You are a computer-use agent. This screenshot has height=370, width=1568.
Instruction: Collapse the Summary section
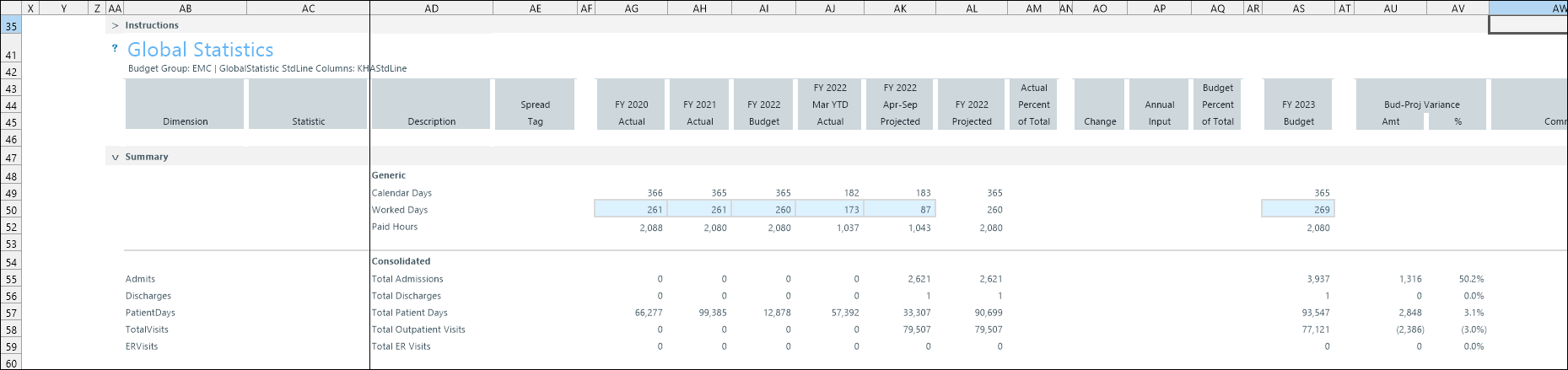tap(115, 158)
